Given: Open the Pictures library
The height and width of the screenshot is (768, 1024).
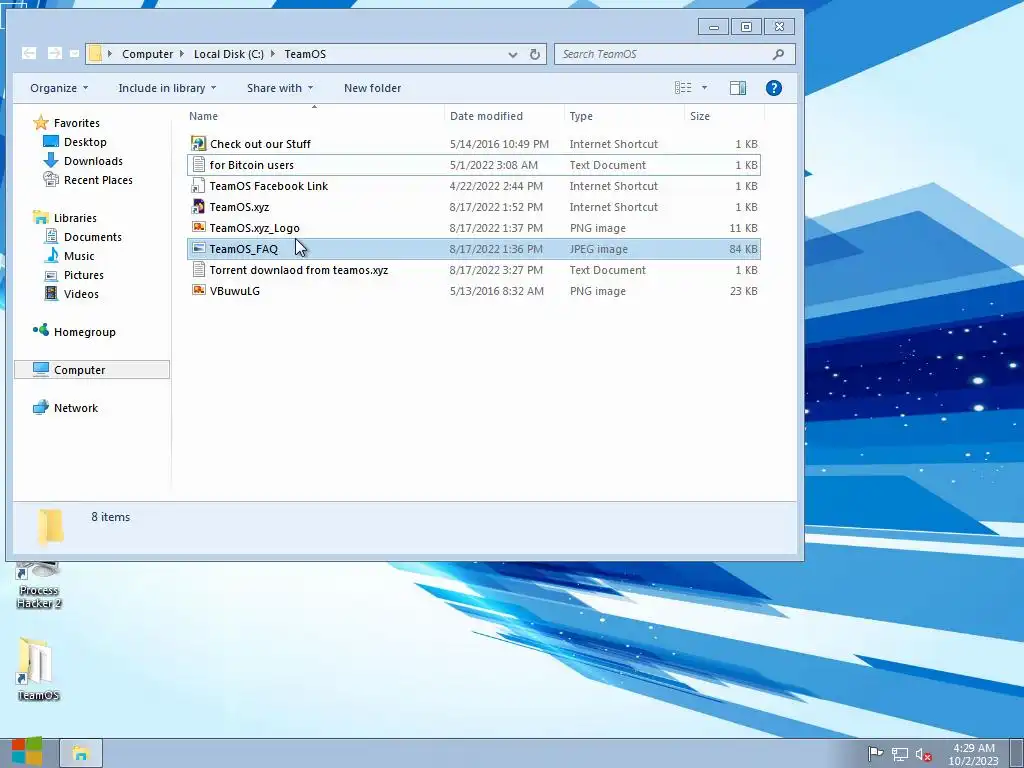Looking at the screenshot, I should [84, 275].
